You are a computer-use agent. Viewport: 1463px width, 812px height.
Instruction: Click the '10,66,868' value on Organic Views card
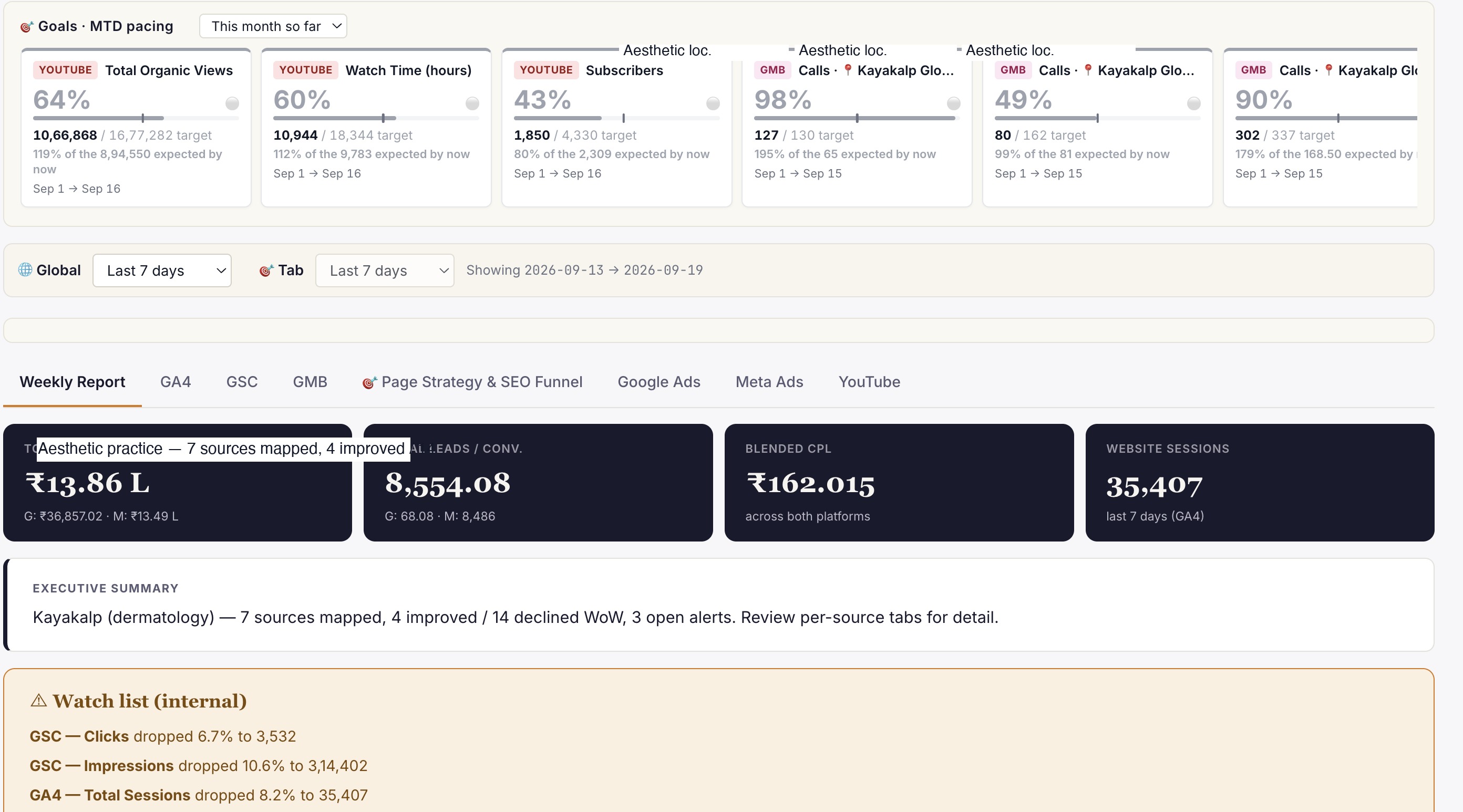65,135
